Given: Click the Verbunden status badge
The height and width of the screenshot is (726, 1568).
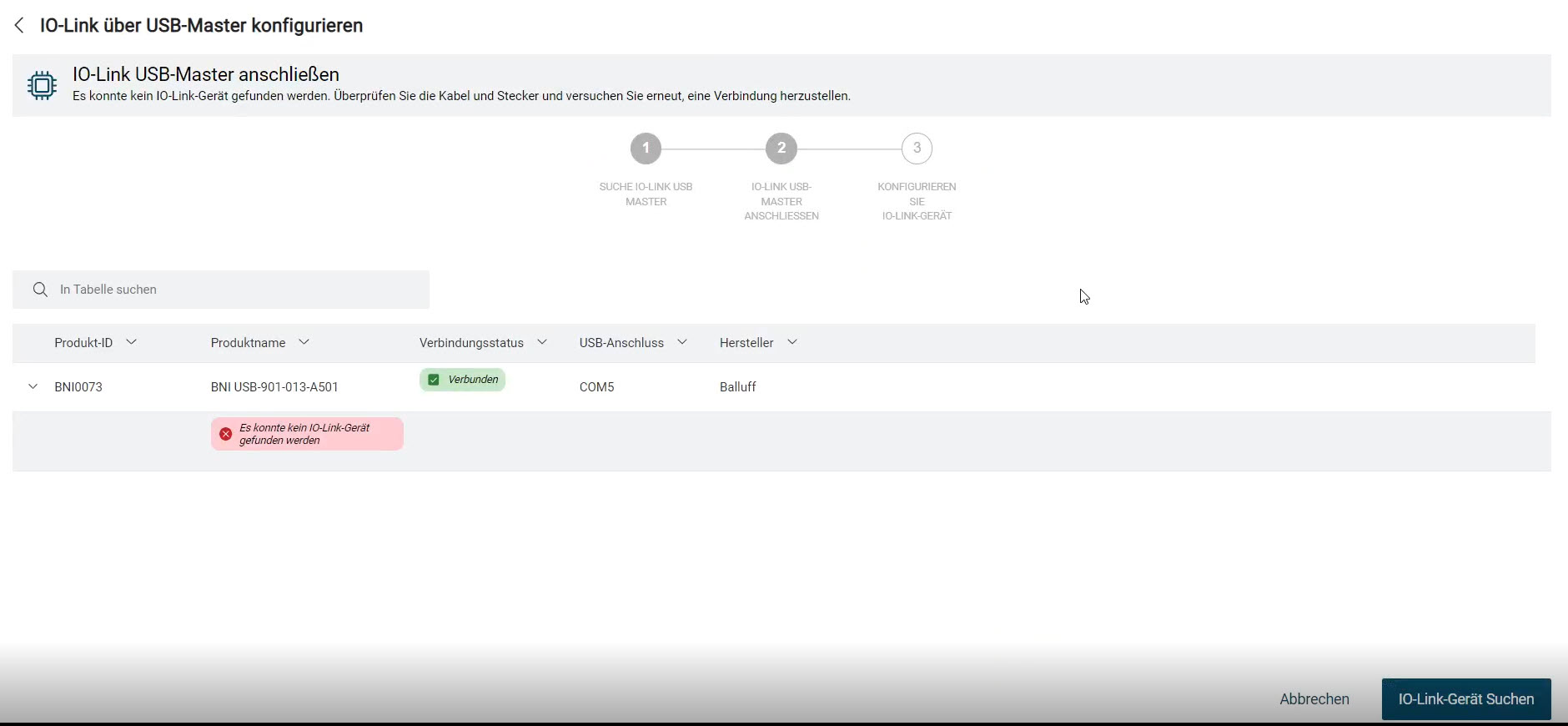Looking at the screenshot, I should pyautogui.click(x=462, y=380).
